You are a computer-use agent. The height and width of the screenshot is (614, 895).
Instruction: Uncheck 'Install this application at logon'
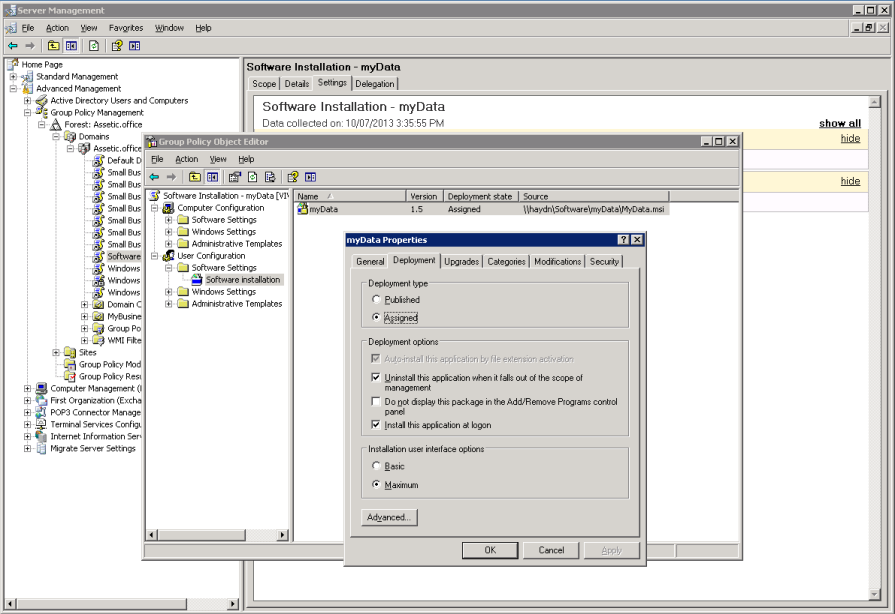[376, 425]
